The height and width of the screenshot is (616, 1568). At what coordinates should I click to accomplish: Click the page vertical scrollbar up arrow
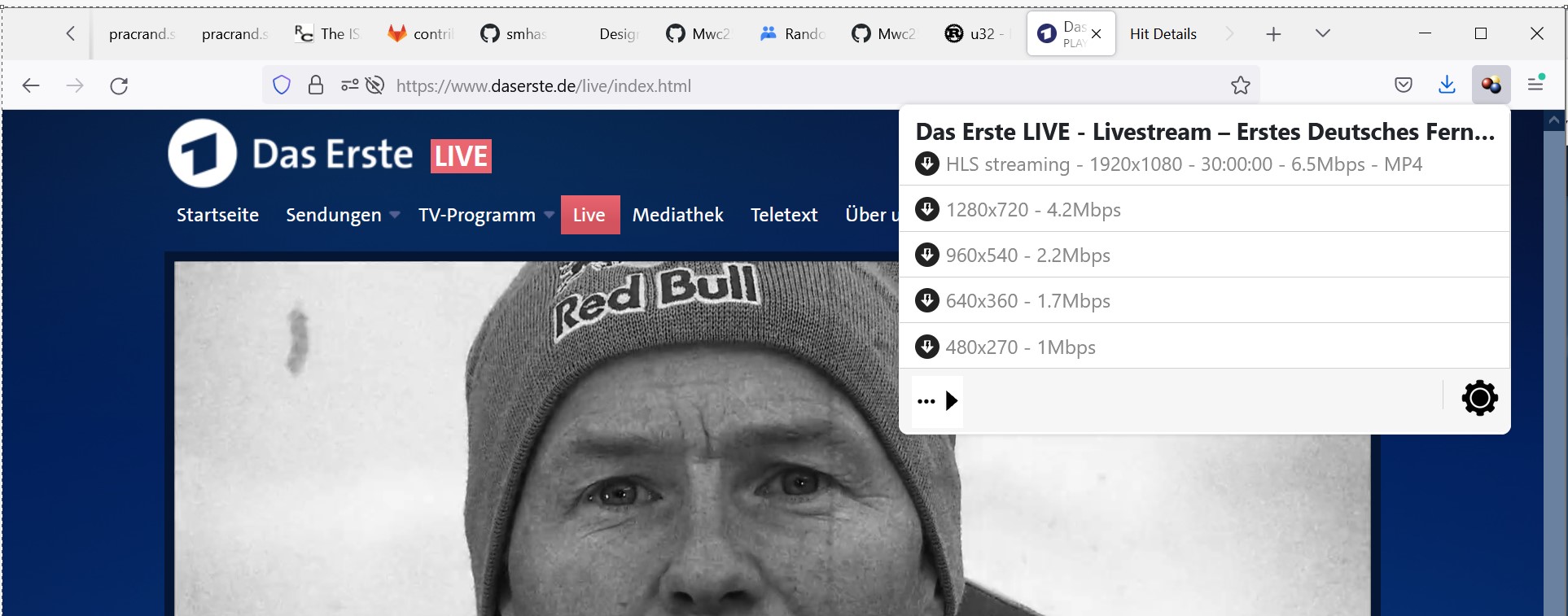point(1554,120)
